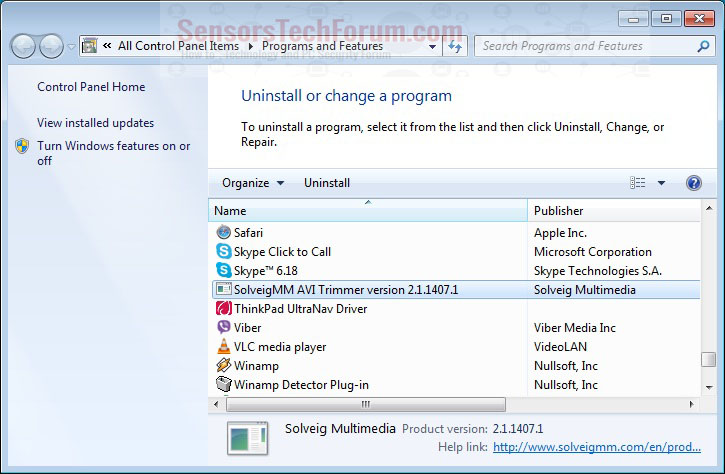
Task: Select the Safari program name
Action: (248, 233)
